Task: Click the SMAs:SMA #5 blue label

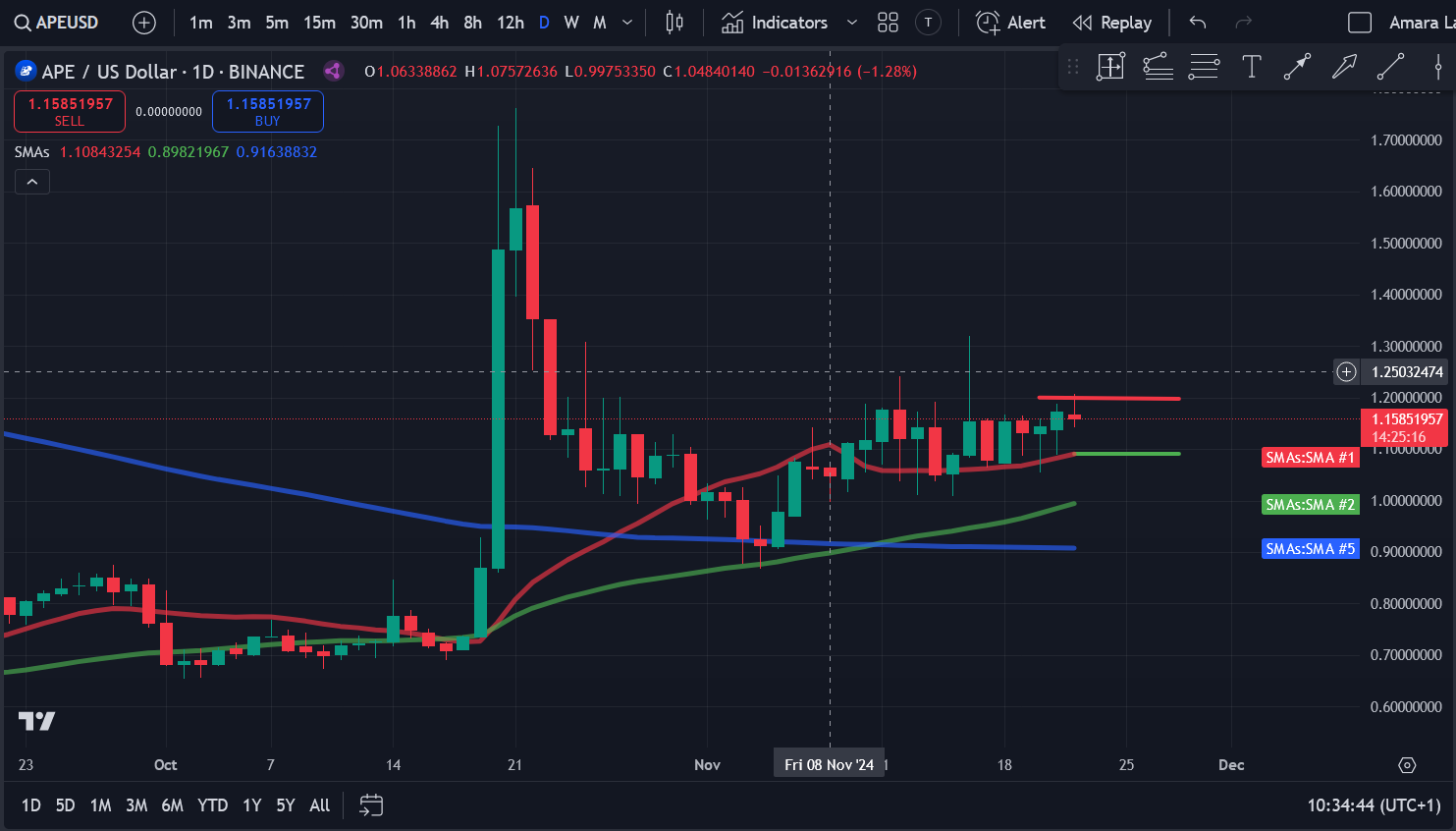Action: click(1310, 549)
